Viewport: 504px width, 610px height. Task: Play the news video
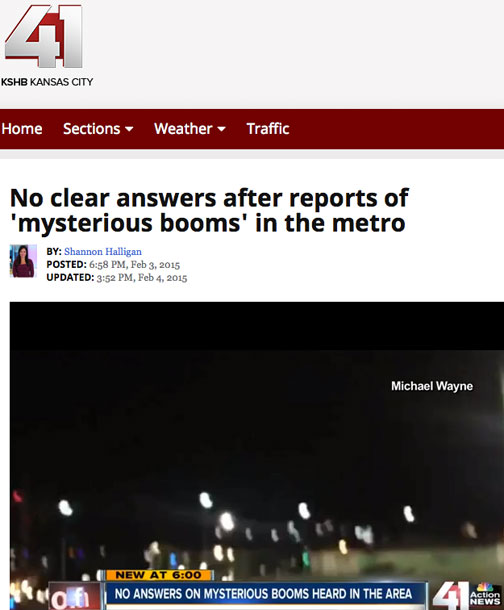pyautogui.click(x=257, y=456)
